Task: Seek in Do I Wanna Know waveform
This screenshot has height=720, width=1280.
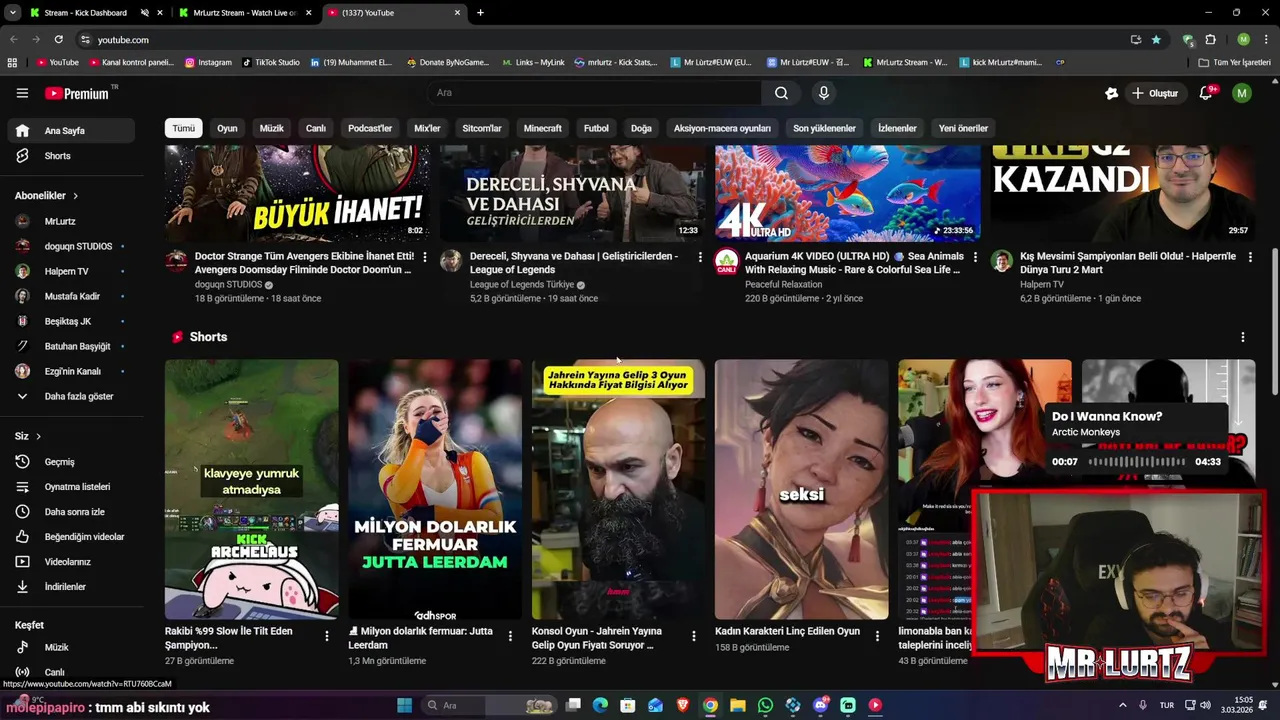Action: [1137, 462]
